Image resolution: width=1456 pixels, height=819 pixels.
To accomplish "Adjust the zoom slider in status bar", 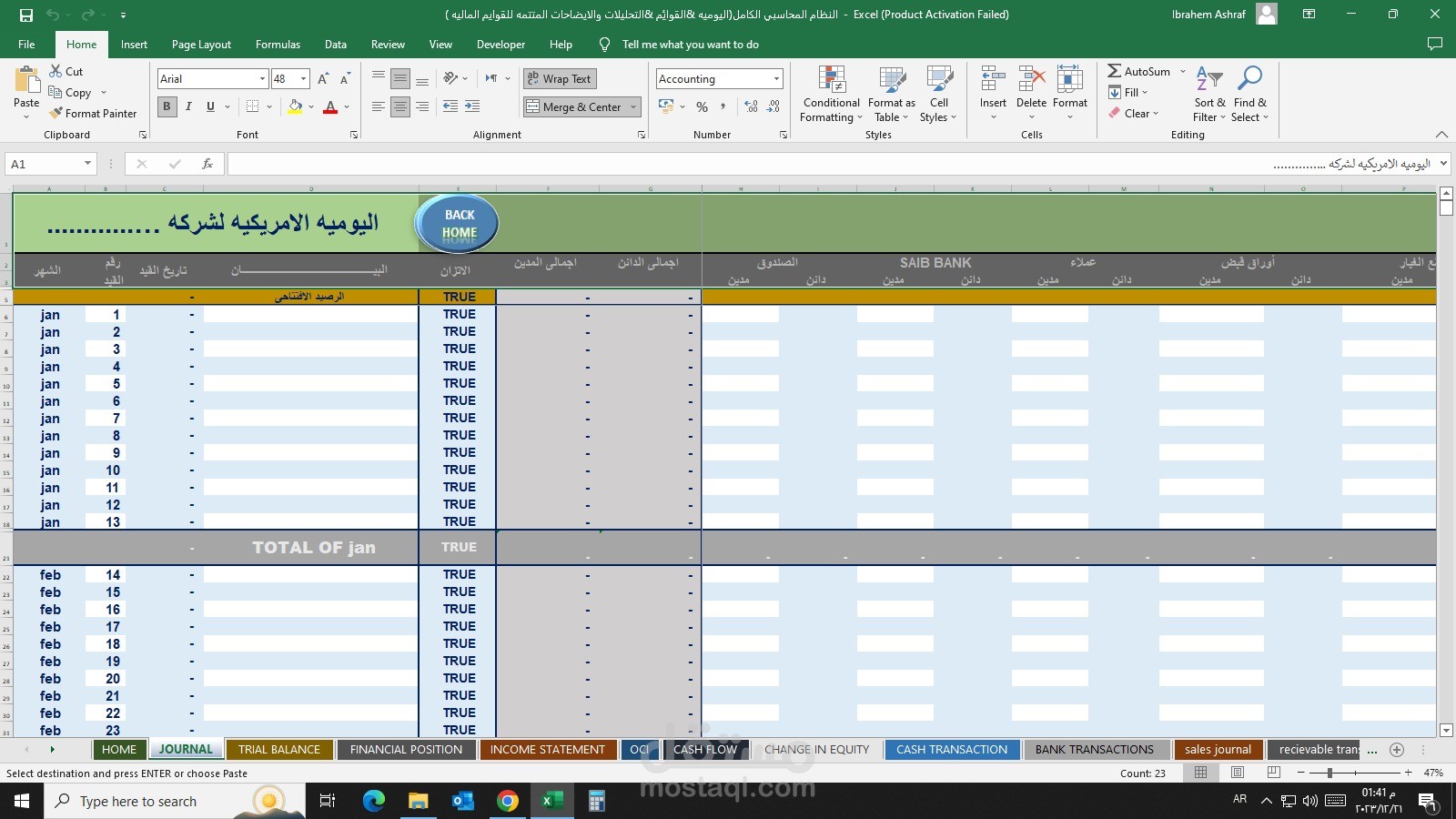I will coord(1330,773).
